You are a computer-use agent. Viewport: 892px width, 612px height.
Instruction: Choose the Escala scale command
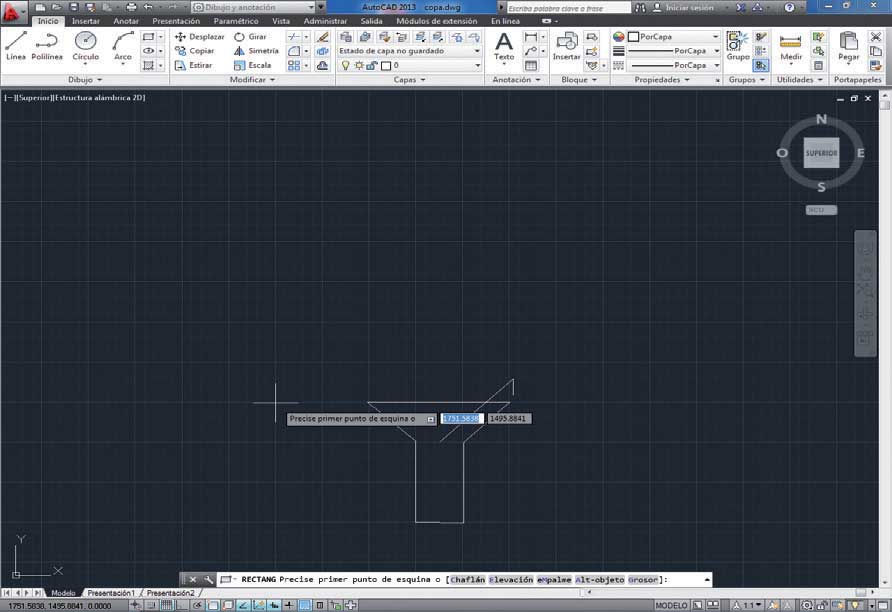pos(253,65)
